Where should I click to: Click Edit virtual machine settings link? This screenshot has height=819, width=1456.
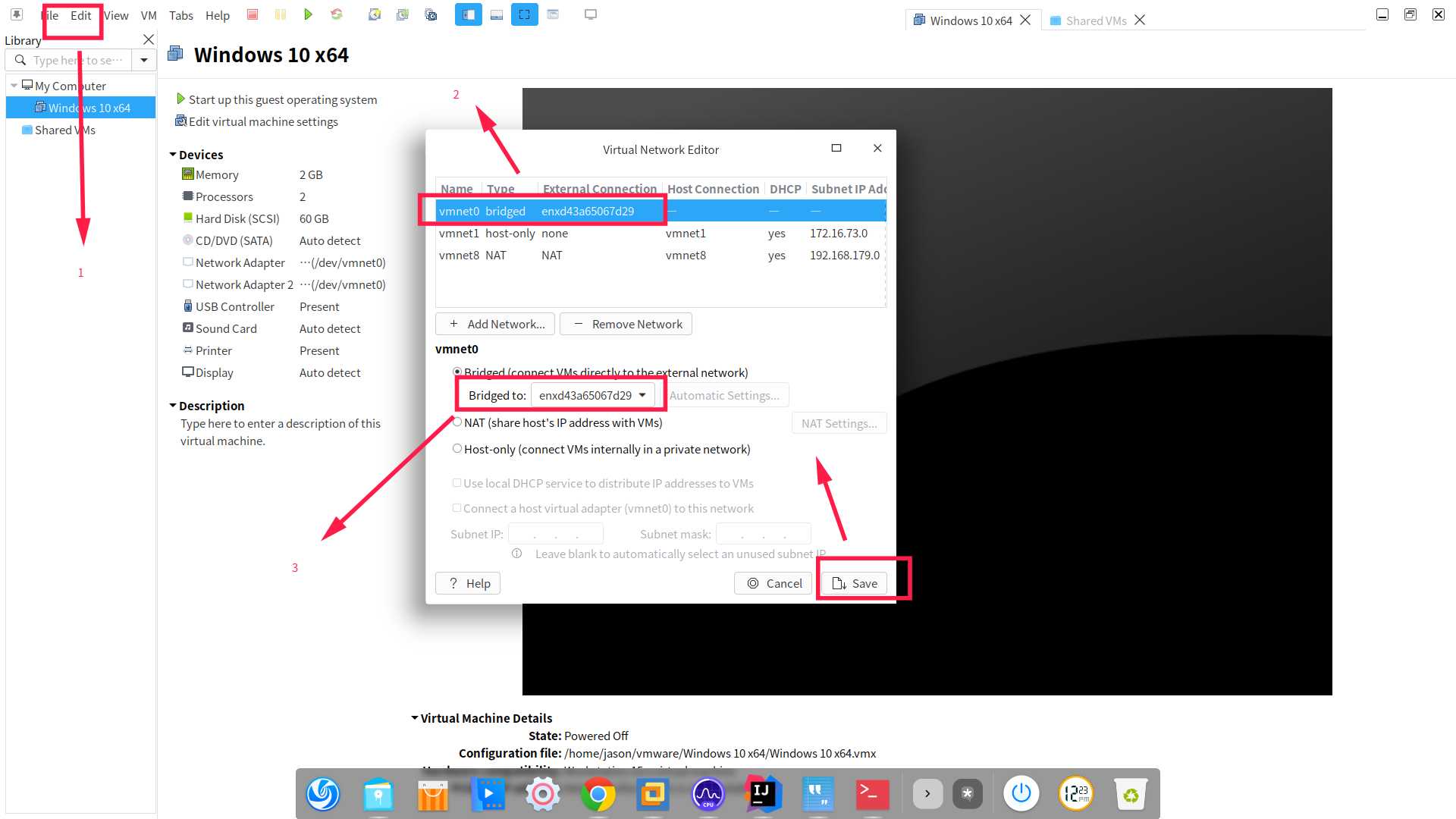pyautogui.click(x=263, y=121)
